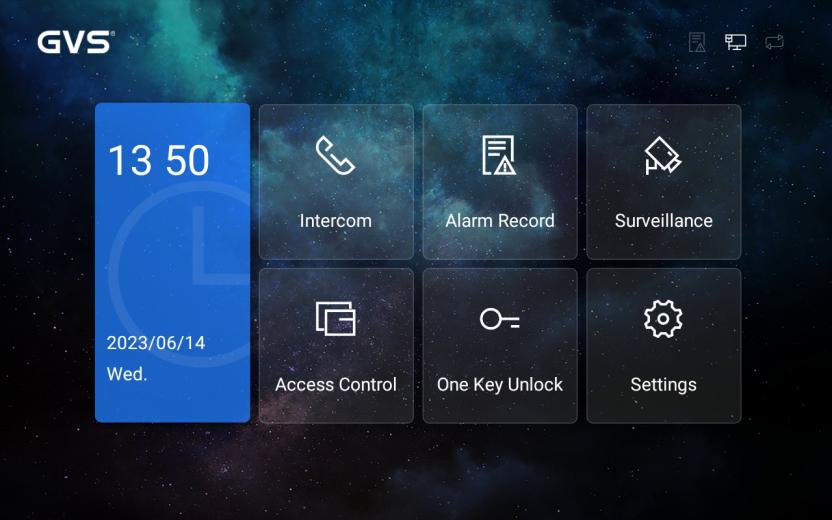Tap the One Key Unlock label
This screenshot has height=520, width=832.
[499, 385]
